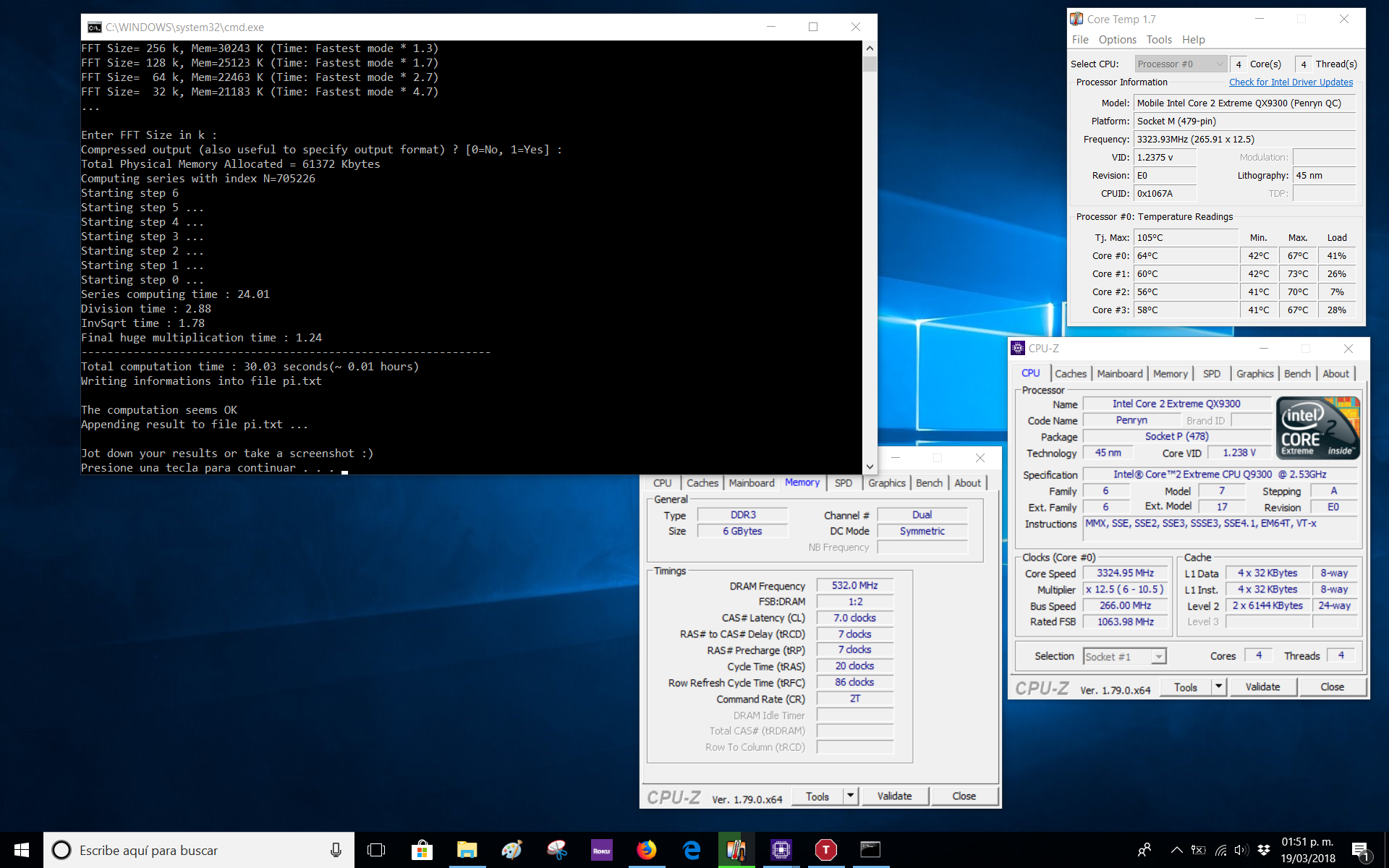1389x868 pixels.
Task: Switch to Caches tab in right CPU-Z window
Action: (1071, 373)
